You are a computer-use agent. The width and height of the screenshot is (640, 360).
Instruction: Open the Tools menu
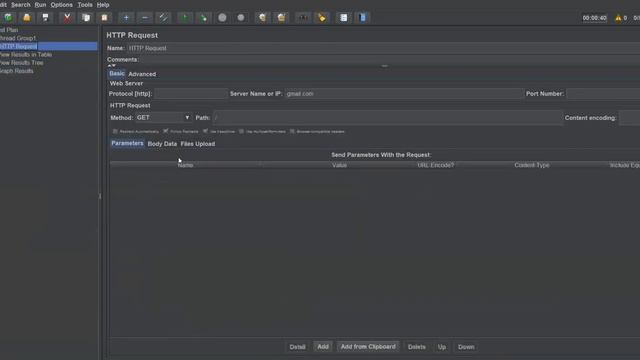85,5
